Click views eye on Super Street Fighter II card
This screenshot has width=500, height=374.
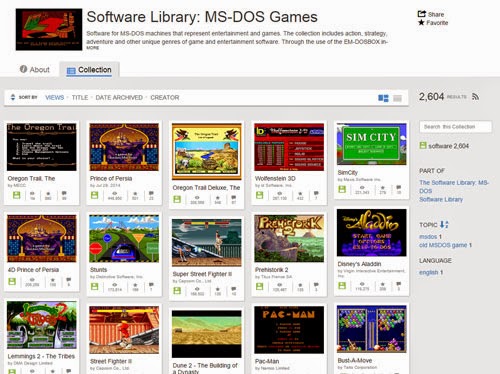197,289
